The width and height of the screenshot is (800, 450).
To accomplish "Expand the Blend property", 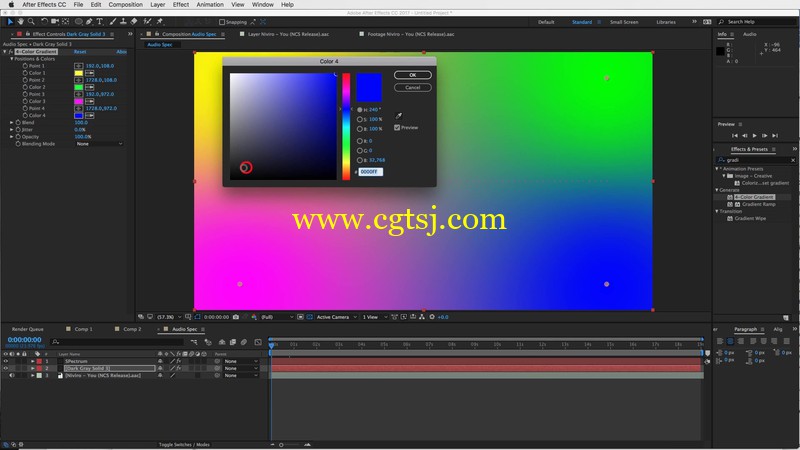I will click(x=12, y=122).
